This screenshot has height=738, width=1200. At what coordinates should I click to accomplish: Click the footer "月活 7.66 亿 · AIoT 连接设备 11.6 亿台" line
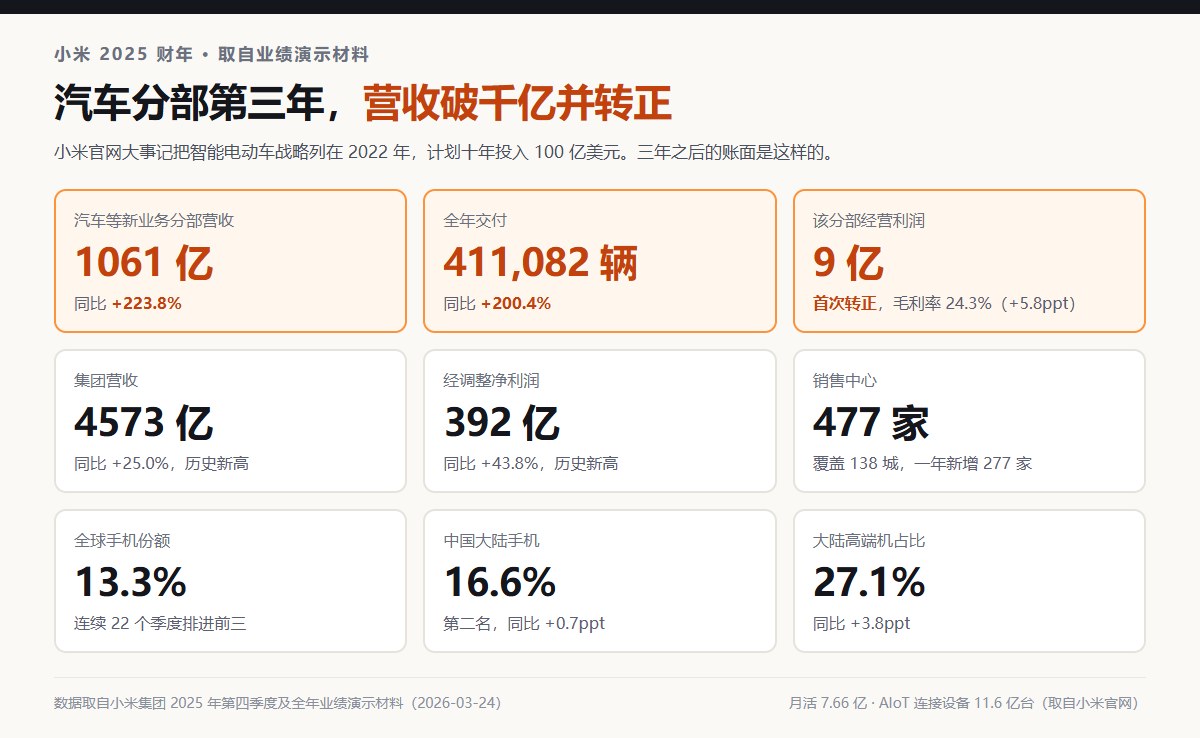[x=967, y=703]
